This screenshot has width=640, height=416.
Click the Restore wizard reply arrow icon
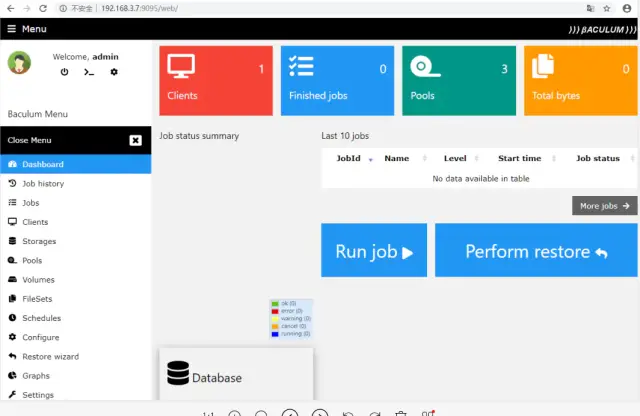(12, 356)
